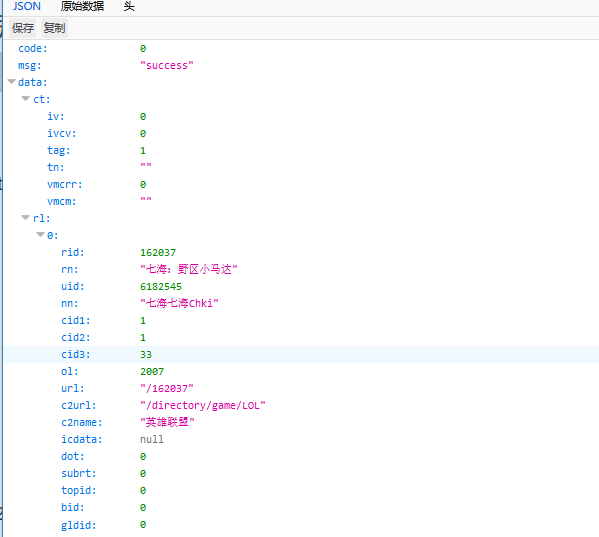The image size is (599, 537).
Task: Collapse the ct node
Action: point(26,99)
